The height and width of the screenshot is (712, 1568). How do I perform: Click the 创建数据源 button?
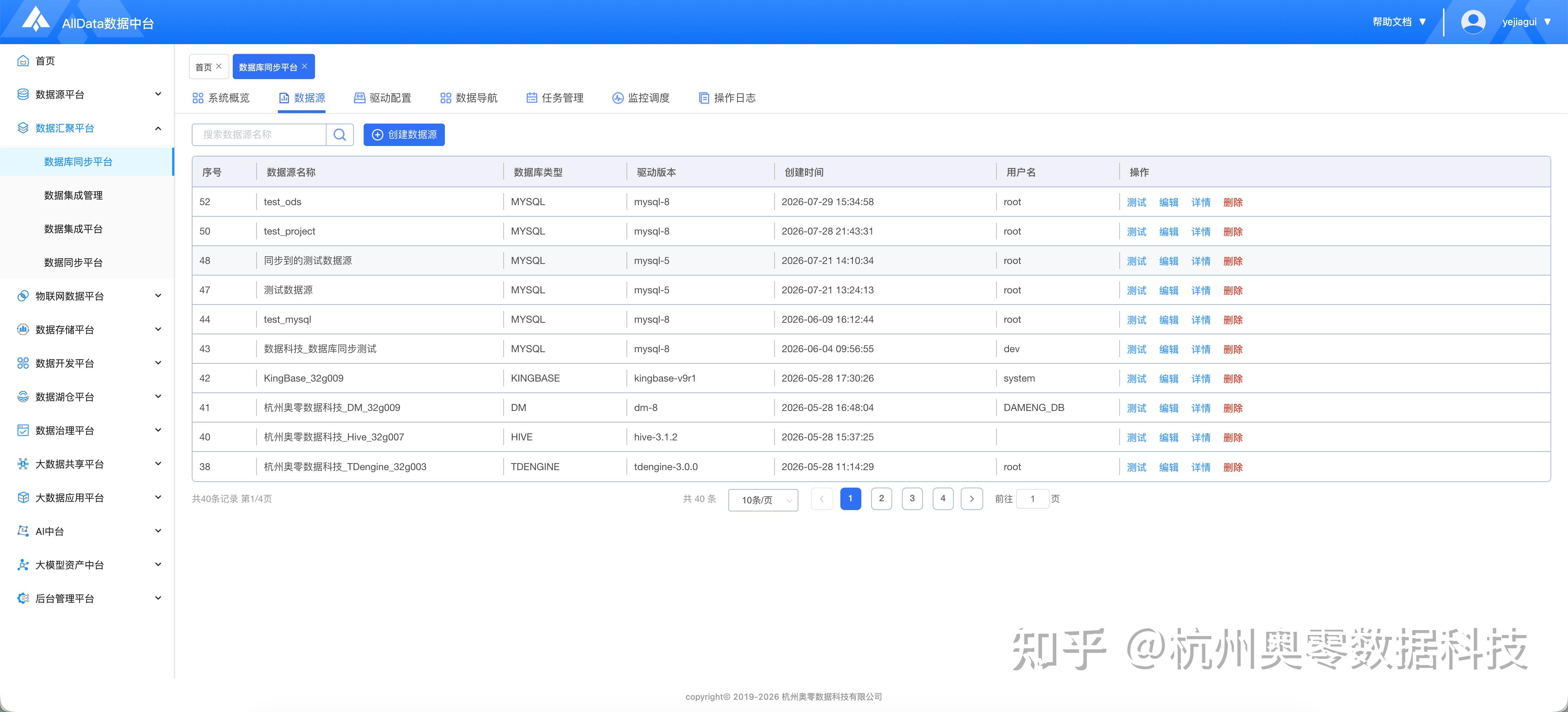click(x=404, y=134)
